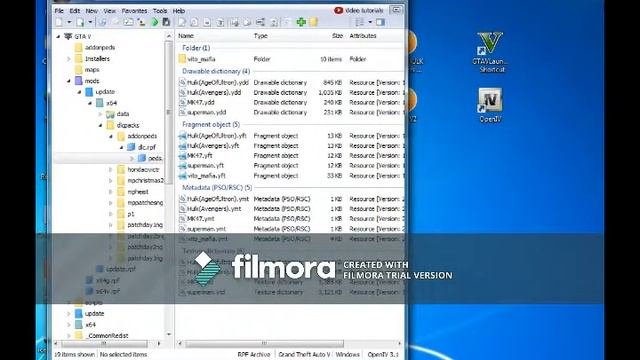
Task: Click the icon beside MK47.ymt
Action: [x=182, y=219]
